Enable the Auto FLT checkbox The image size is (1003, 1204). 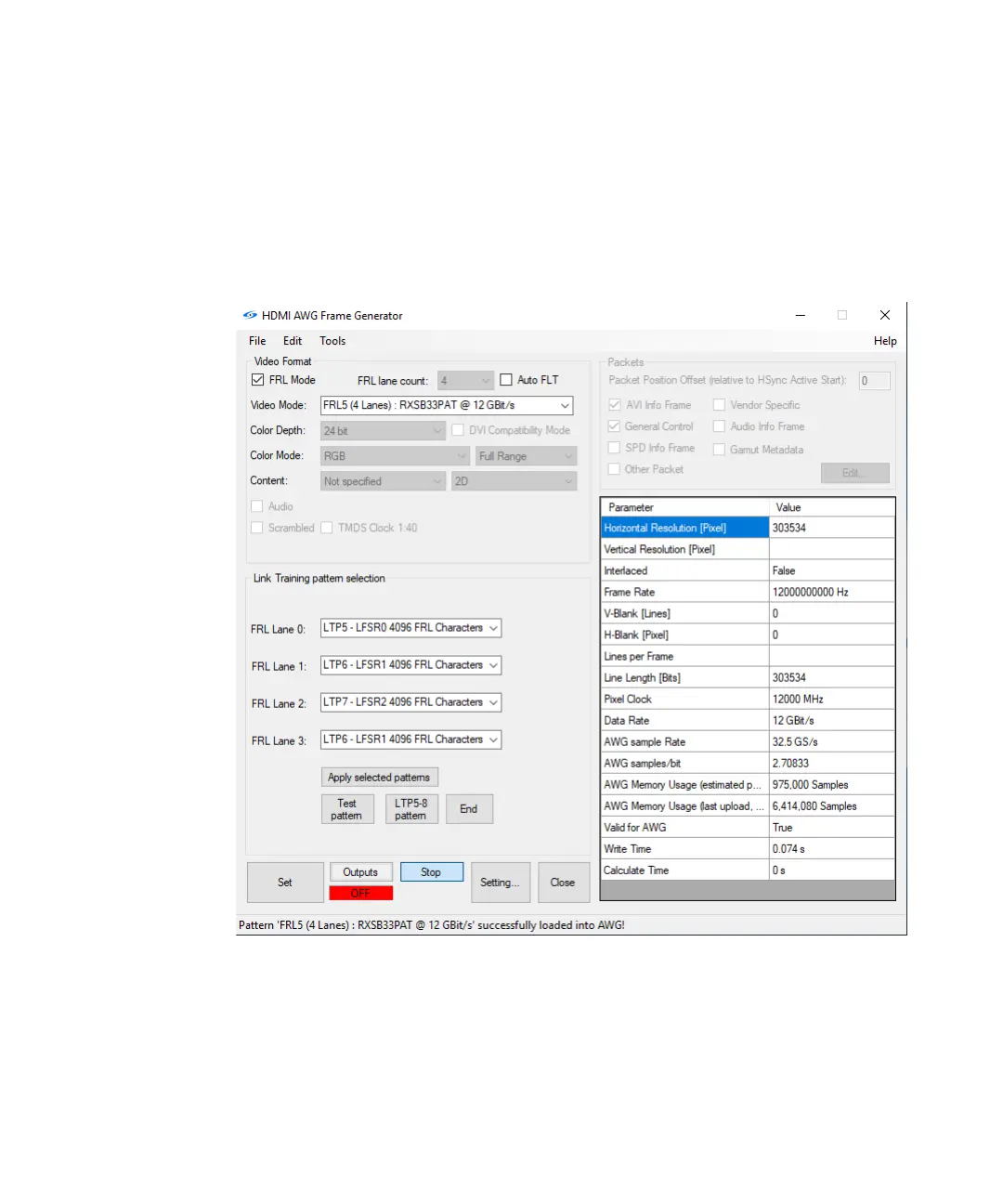(x=506, y=380)
